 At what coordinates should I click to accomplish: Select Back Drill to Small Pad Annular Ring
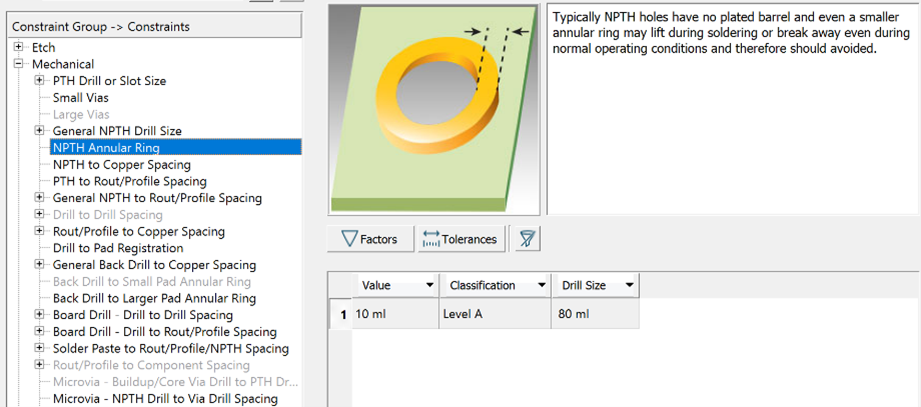(152, 281)
